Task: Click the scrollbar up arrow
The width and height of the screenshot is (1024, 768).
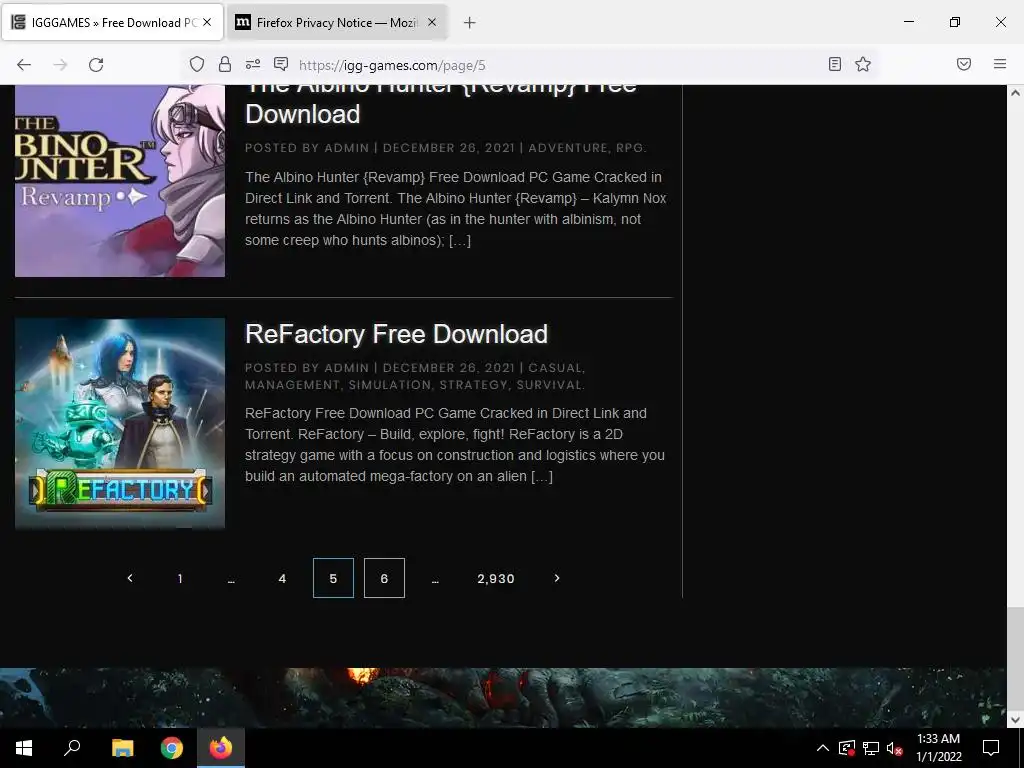Action: (x=1015, y=93)
